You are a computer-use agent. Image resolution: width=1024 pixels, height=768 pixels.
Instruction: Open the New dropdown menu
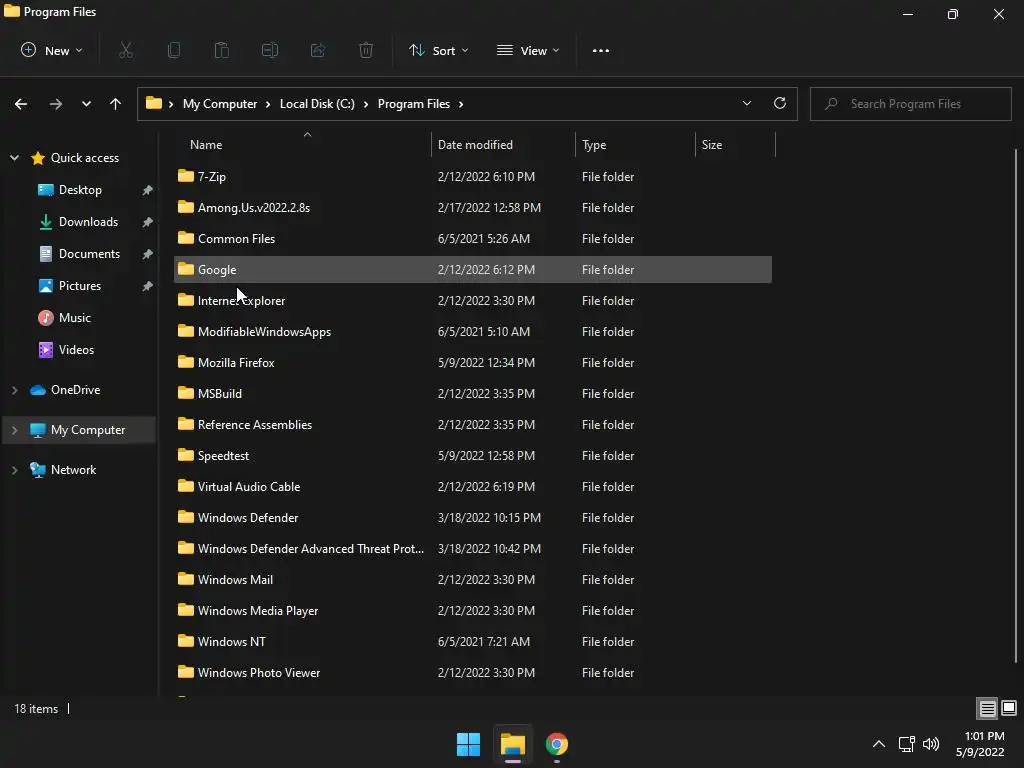point(52,50)
